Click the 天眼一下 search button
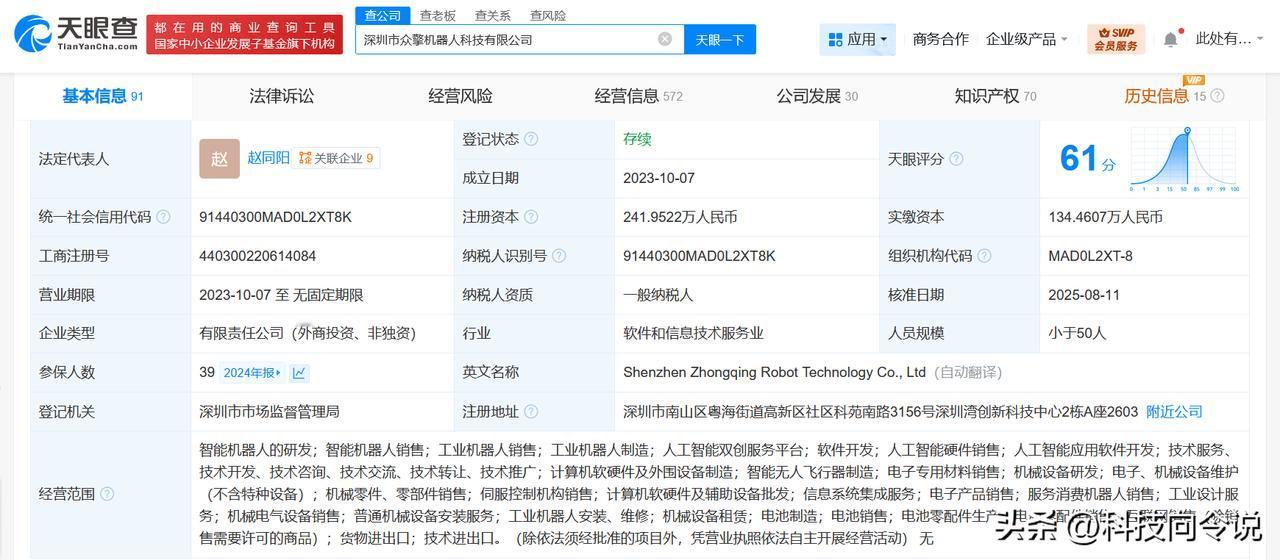 tap(720, 40)
